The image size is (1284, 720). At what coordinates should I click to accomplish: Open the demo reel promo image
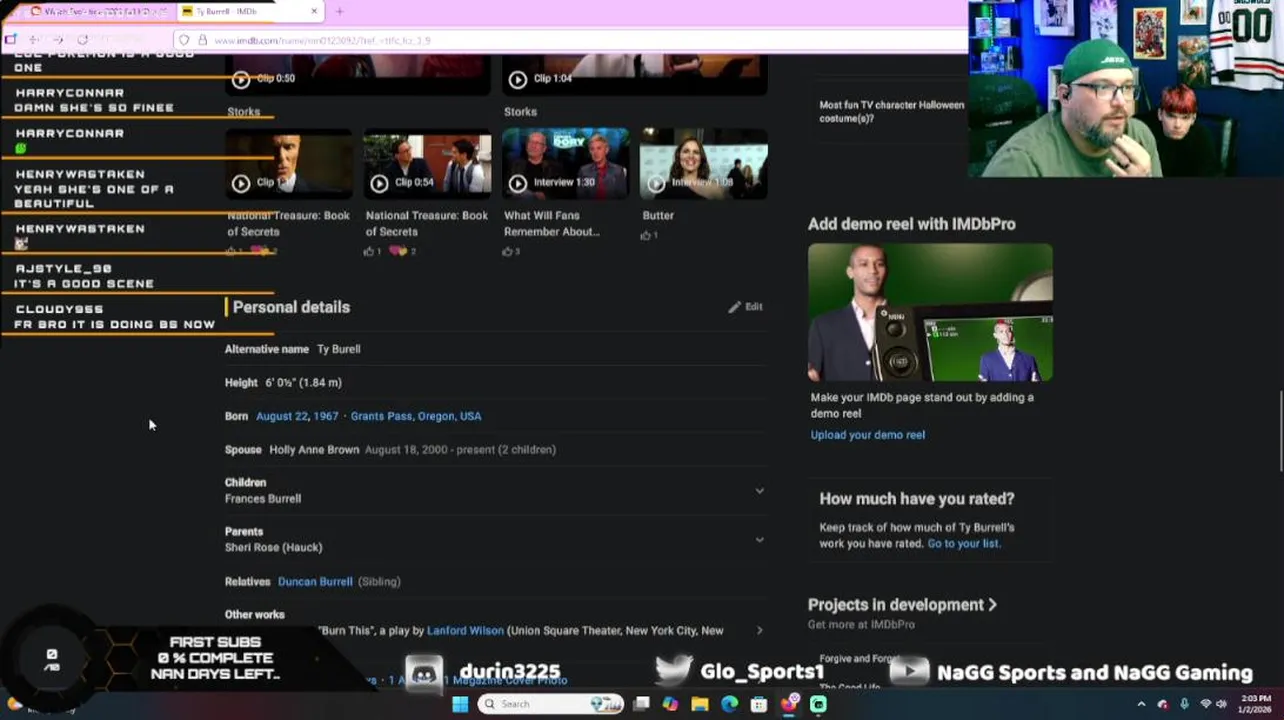click(930, 312)
